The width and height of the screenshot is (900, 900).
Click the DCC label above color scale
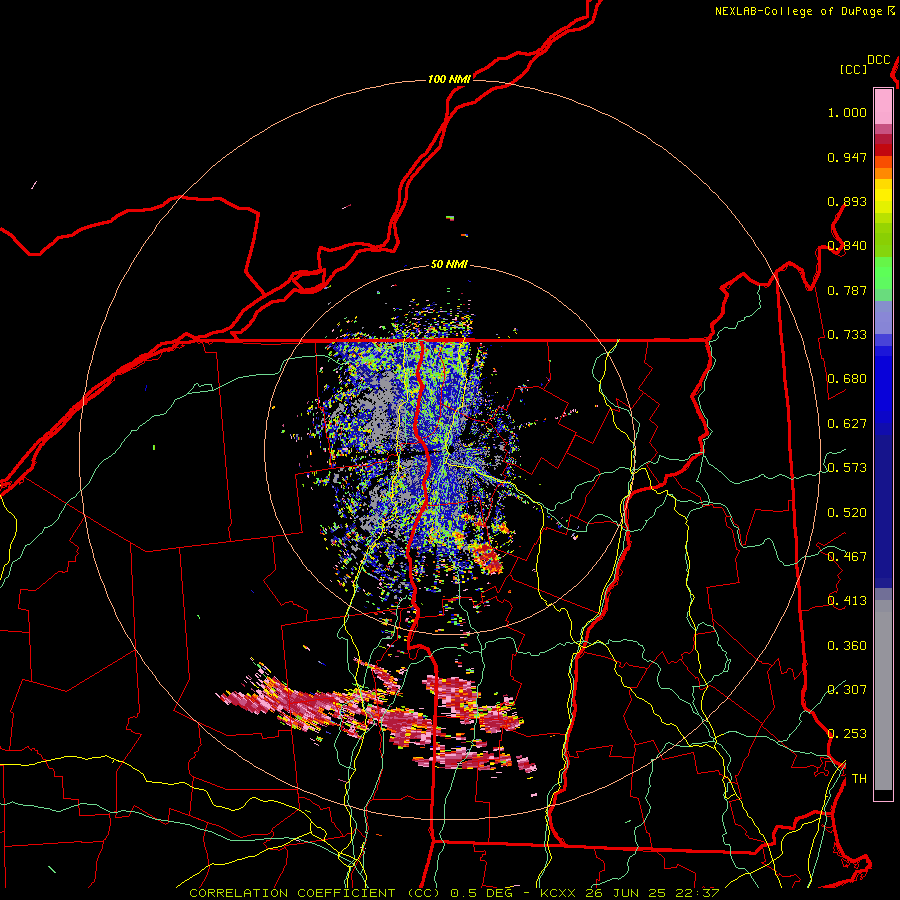point(879,60)
